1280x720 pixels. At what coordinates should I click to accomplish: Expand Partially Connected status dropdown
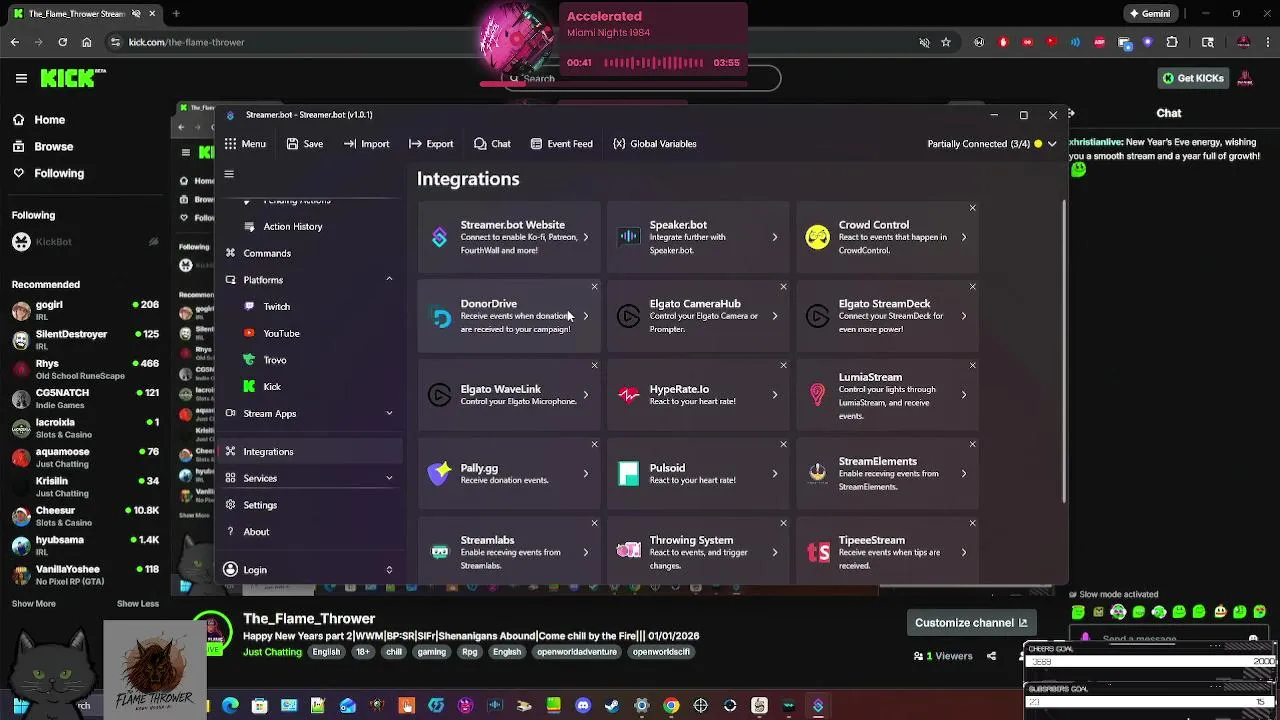pos(1052,144)
